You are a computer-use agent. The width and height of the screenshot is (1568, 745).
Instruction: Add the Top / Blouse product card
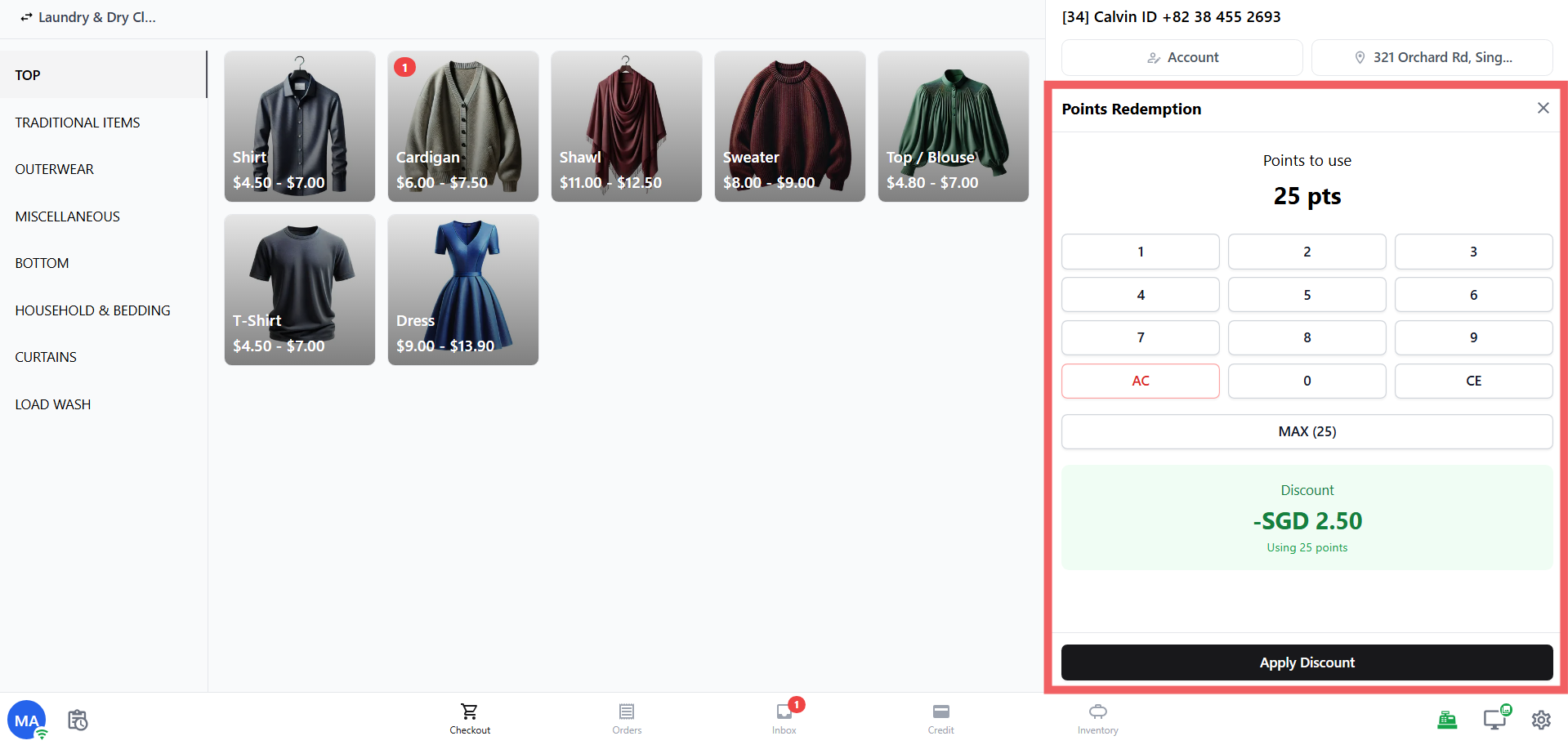coord(954,127)
